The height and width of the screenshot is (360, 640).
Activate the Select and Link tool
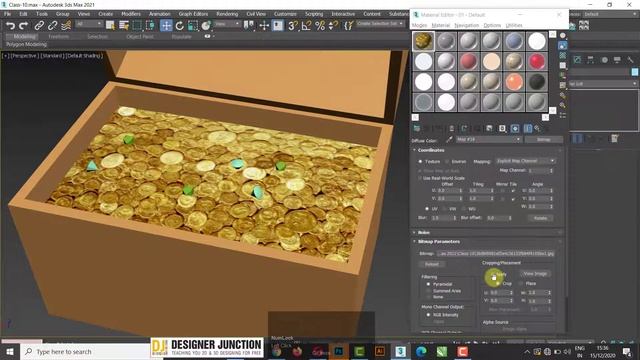39,26
